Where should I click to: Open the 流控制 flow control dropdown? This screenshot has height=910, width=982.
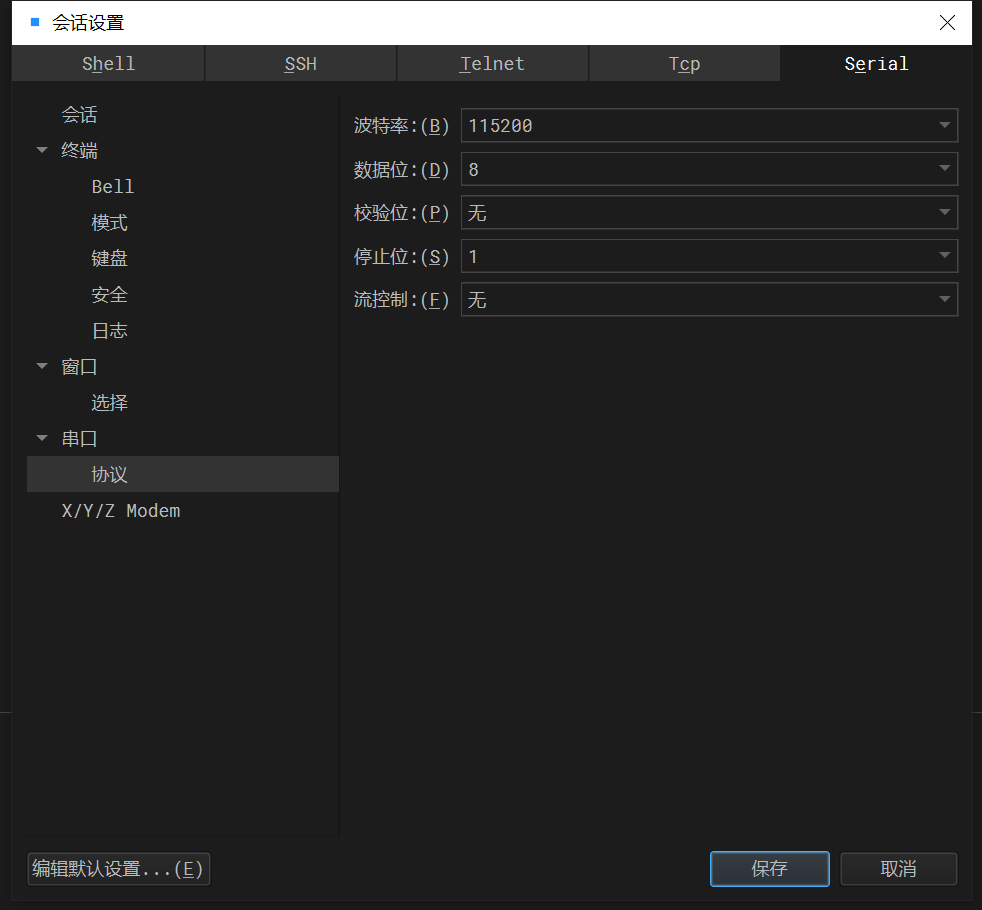[x=709, y=299]
